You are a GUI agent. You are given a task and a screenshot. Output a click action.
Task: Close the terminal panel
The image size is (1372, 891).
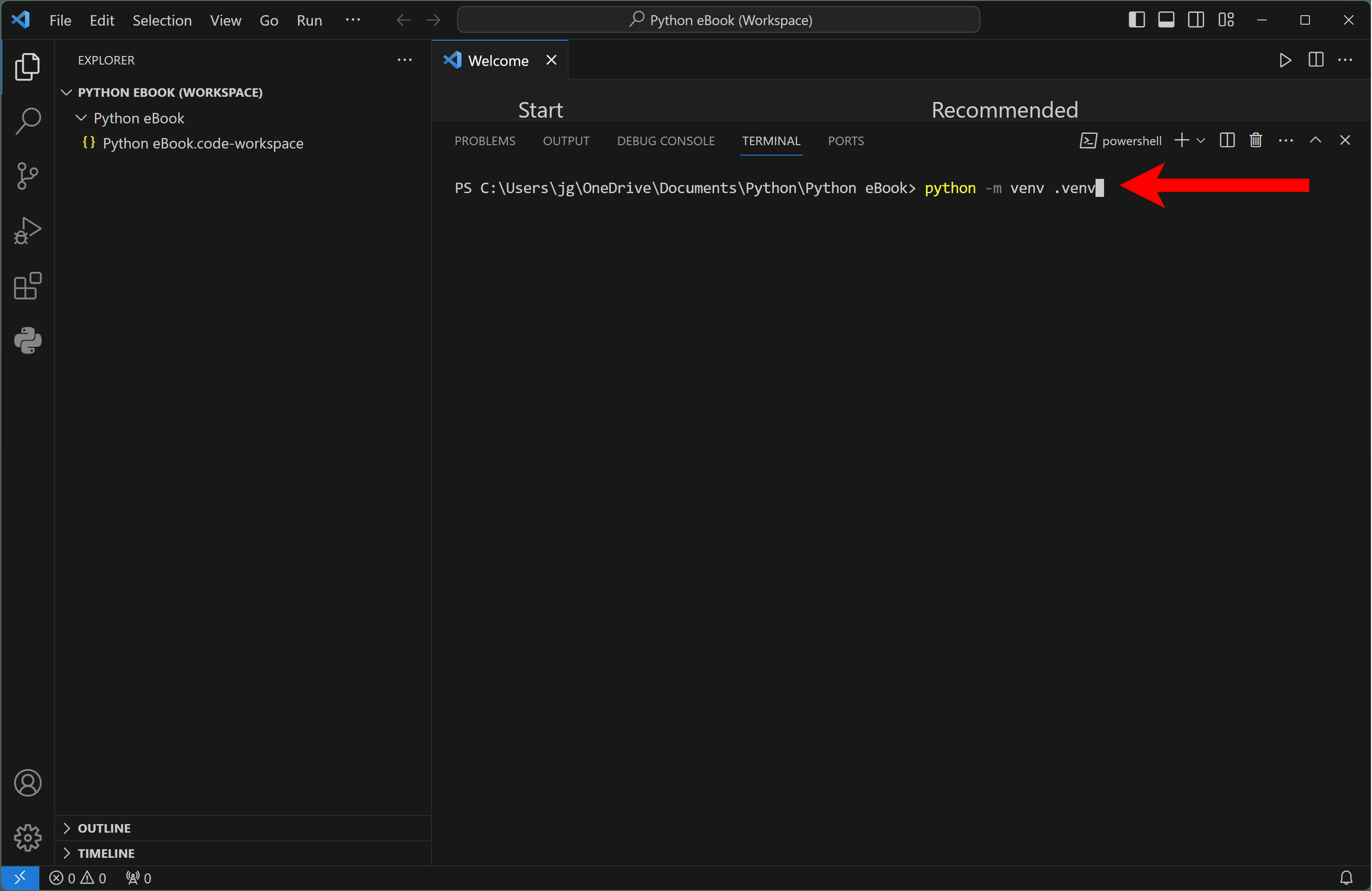pos(1345,140)
